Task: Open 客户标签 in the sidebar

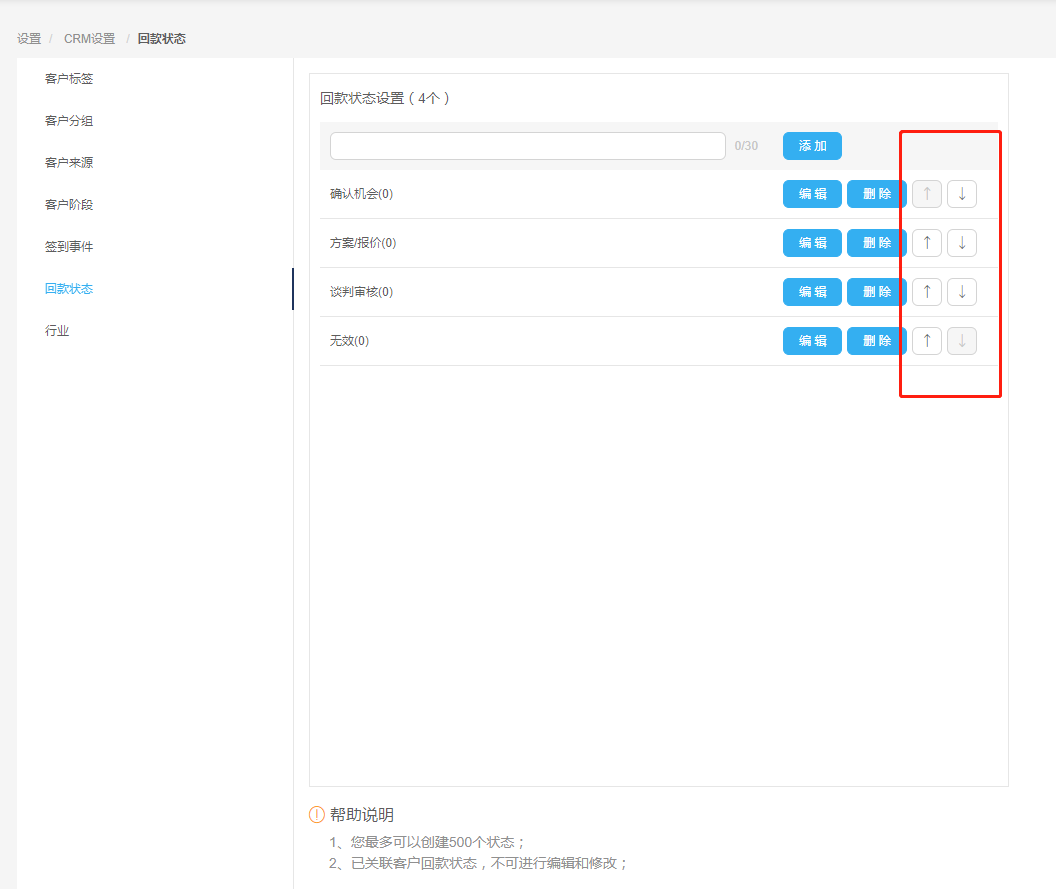Action: 69,79
